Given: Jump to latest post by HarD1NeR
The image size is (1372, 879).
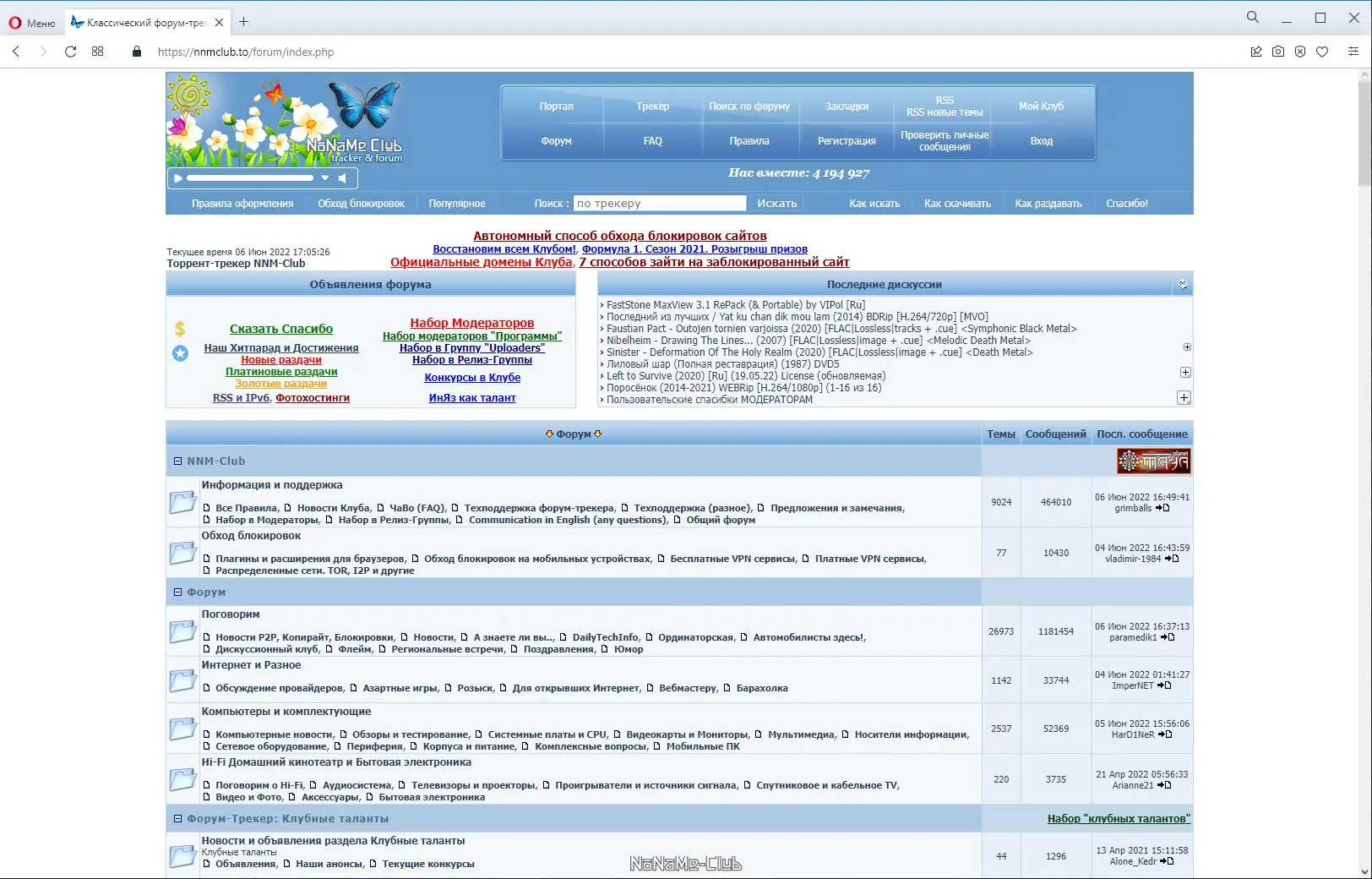Looking at the screenshot, I should pos(1165,734).
